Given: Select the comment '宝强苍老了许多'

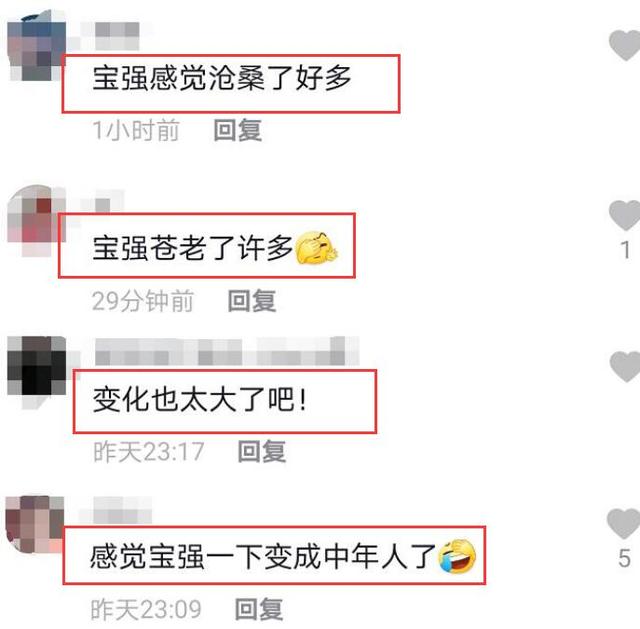Looking at the screenshot, I should [193, 247].
